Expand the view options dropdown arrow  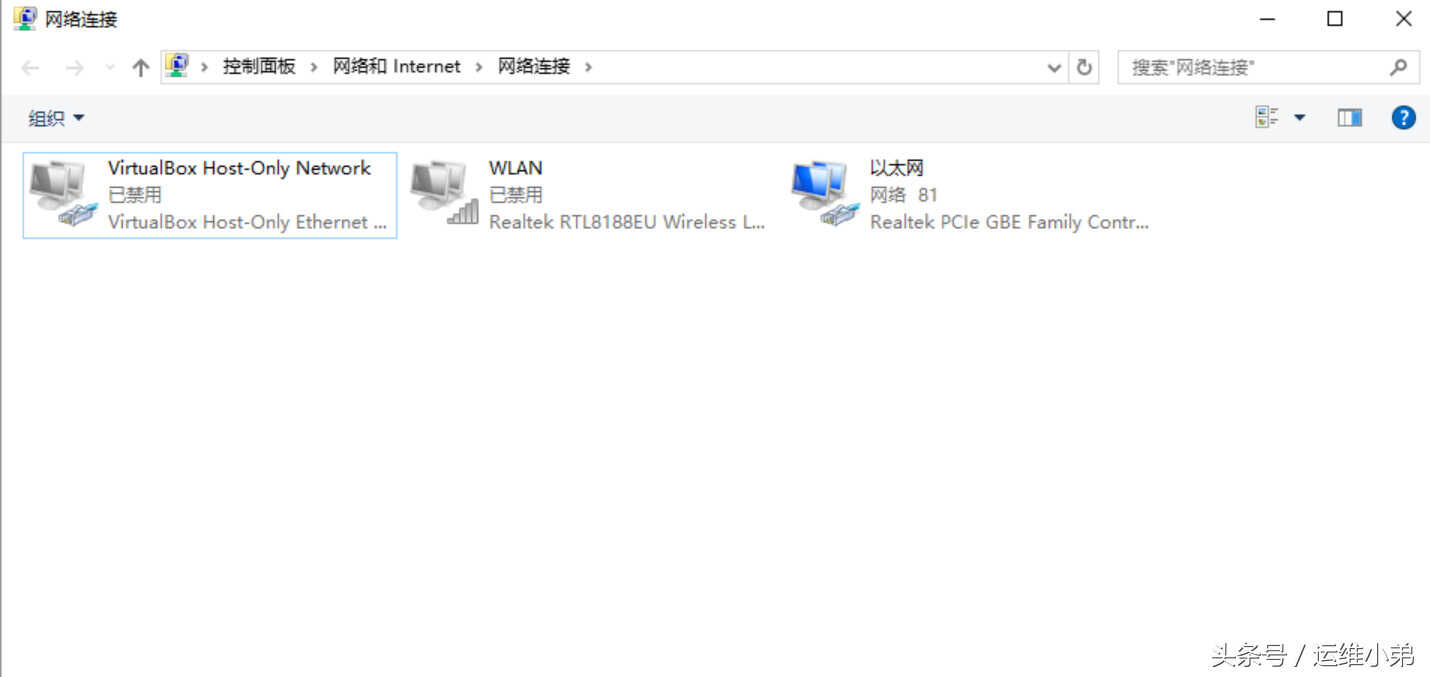pyautogui.click(x=1300, y=118)
